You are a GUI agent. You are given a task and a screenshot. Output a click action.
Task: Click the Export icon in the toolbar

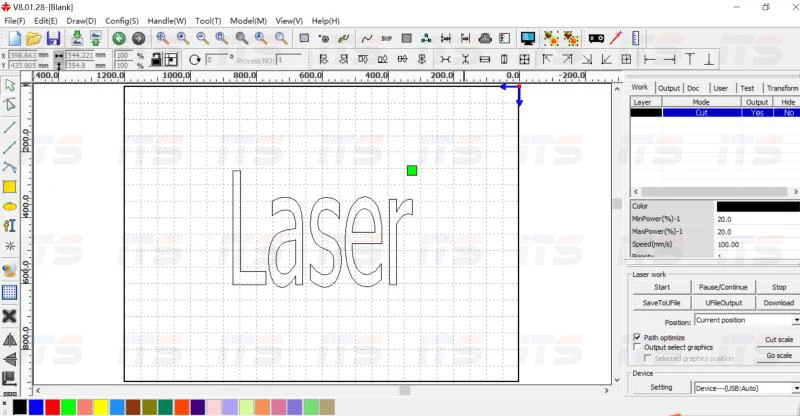click(95, 38)
